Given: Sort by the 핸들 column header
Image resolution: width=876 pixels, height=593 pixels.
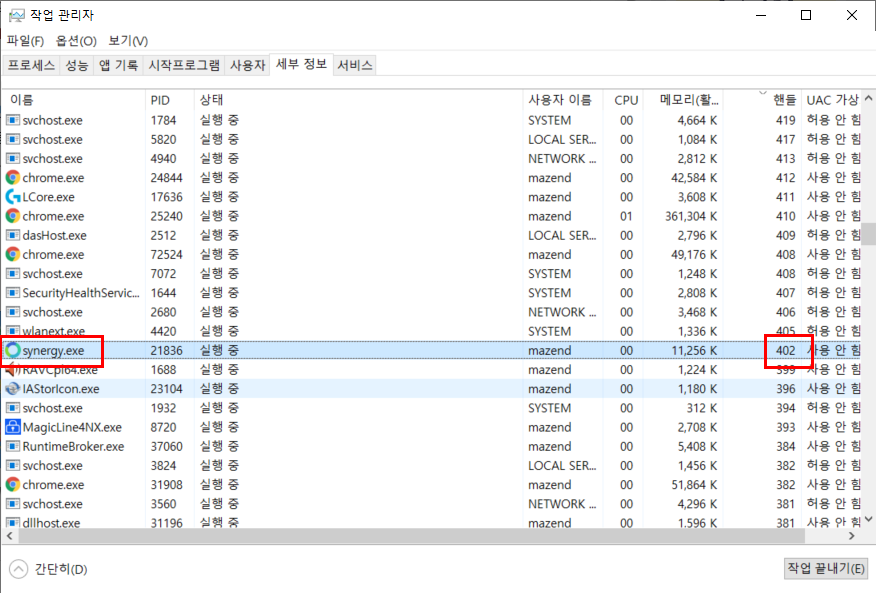Looking at the screenshot, I should coord(763,100).
